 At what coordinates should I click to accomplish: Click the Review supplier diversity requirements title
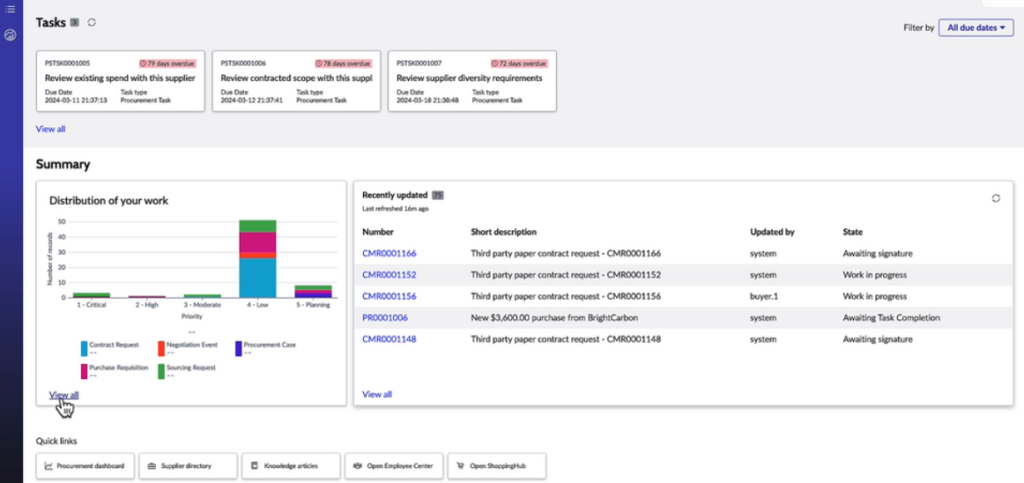pyautogui.click(x=470, y=78)
